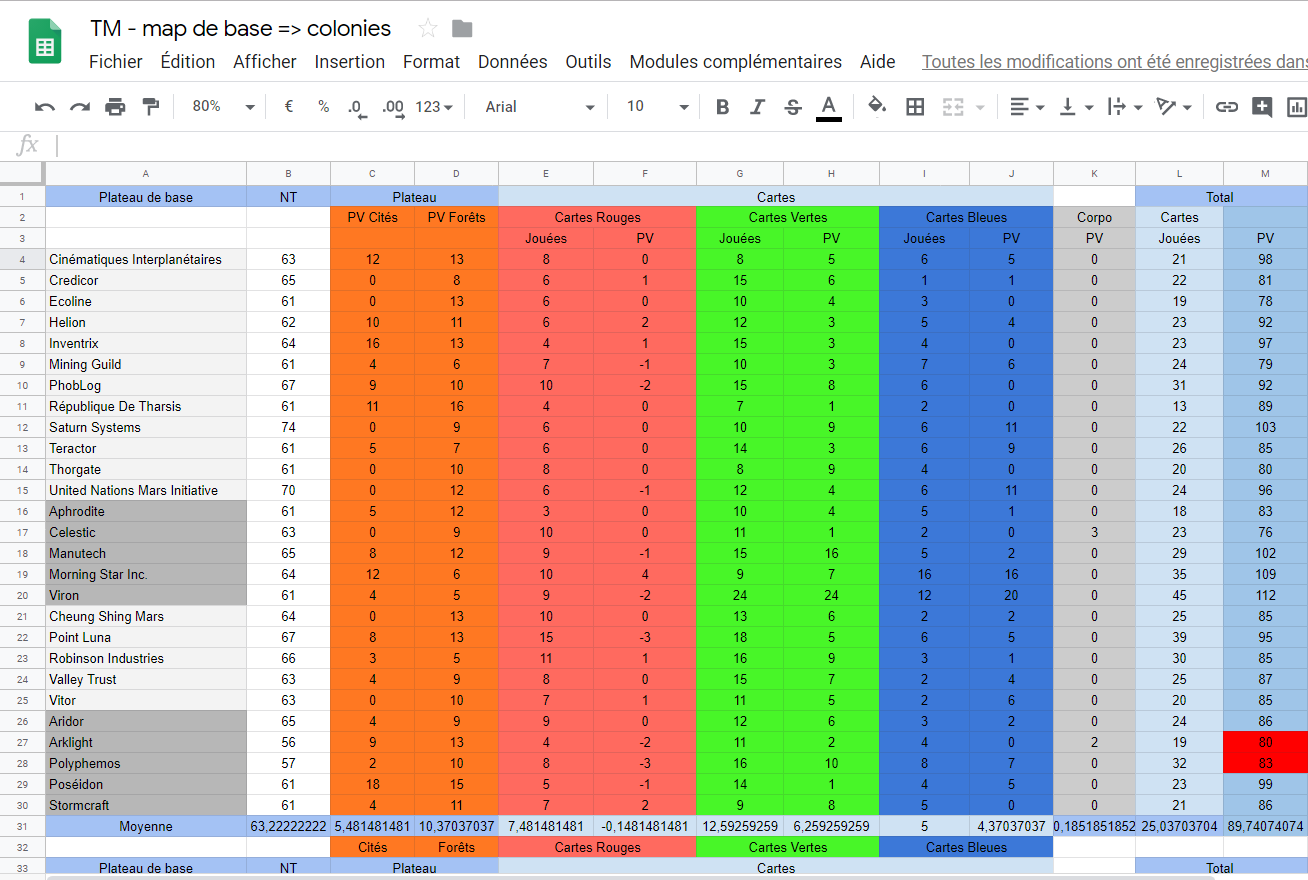Click the modifications enregistrées link
Image resolution: width=1308 pixels, height=880 pixels.
click(1114, 62)
